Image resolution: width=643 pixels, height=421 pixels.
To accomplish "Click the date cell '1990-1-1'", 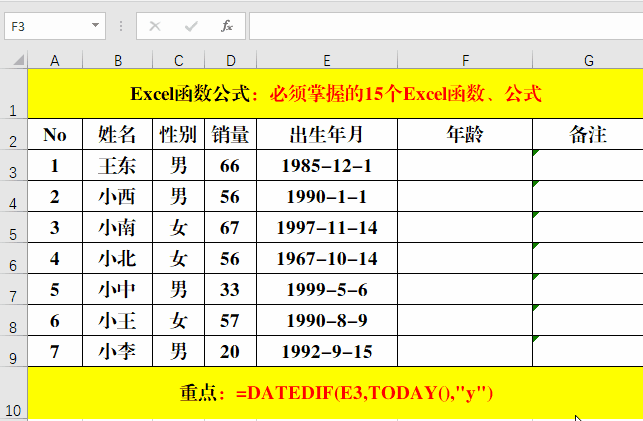I will tap(327, 196).
